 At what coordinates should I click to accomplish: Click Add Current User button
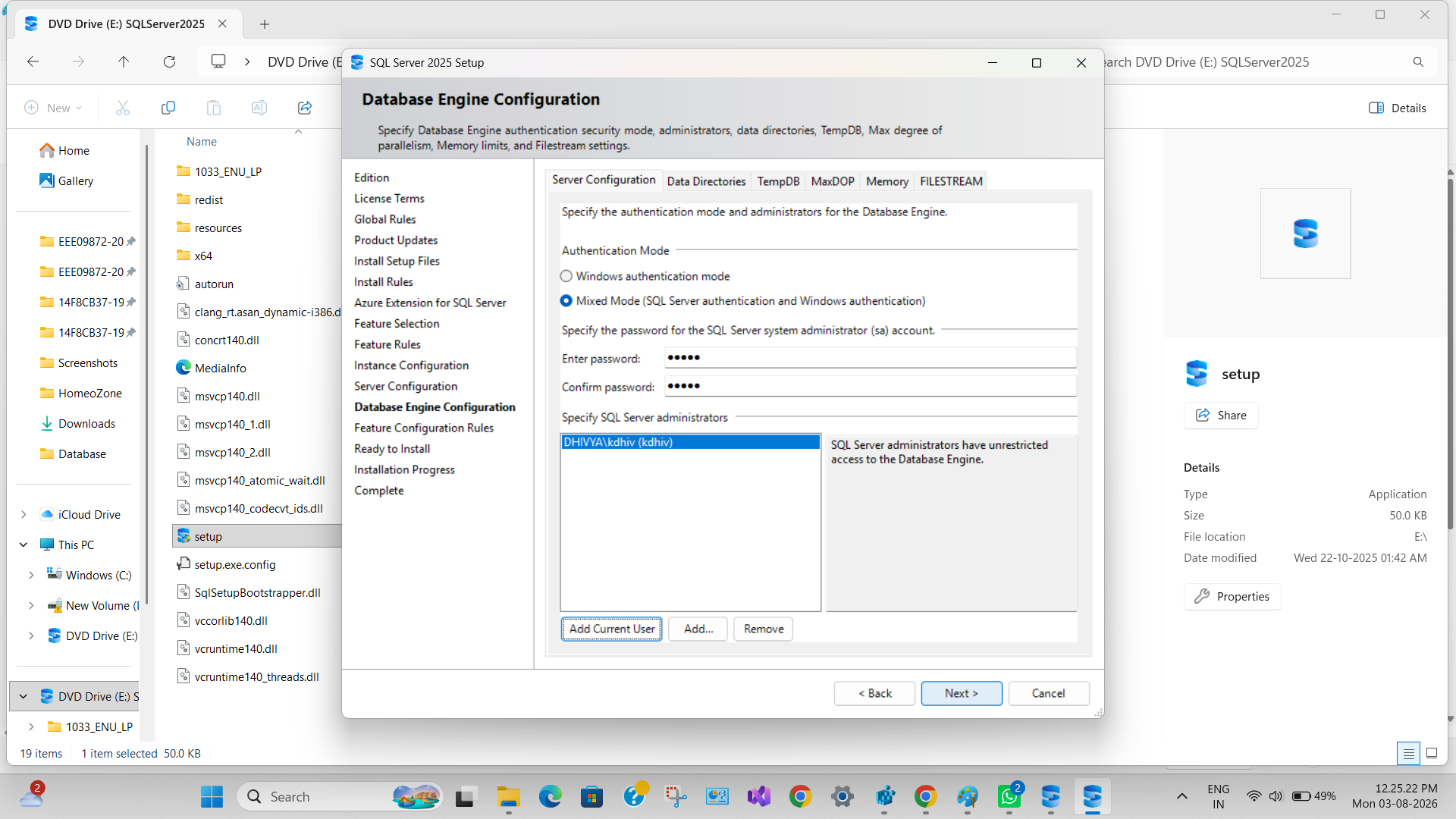[x=611, y=629]
